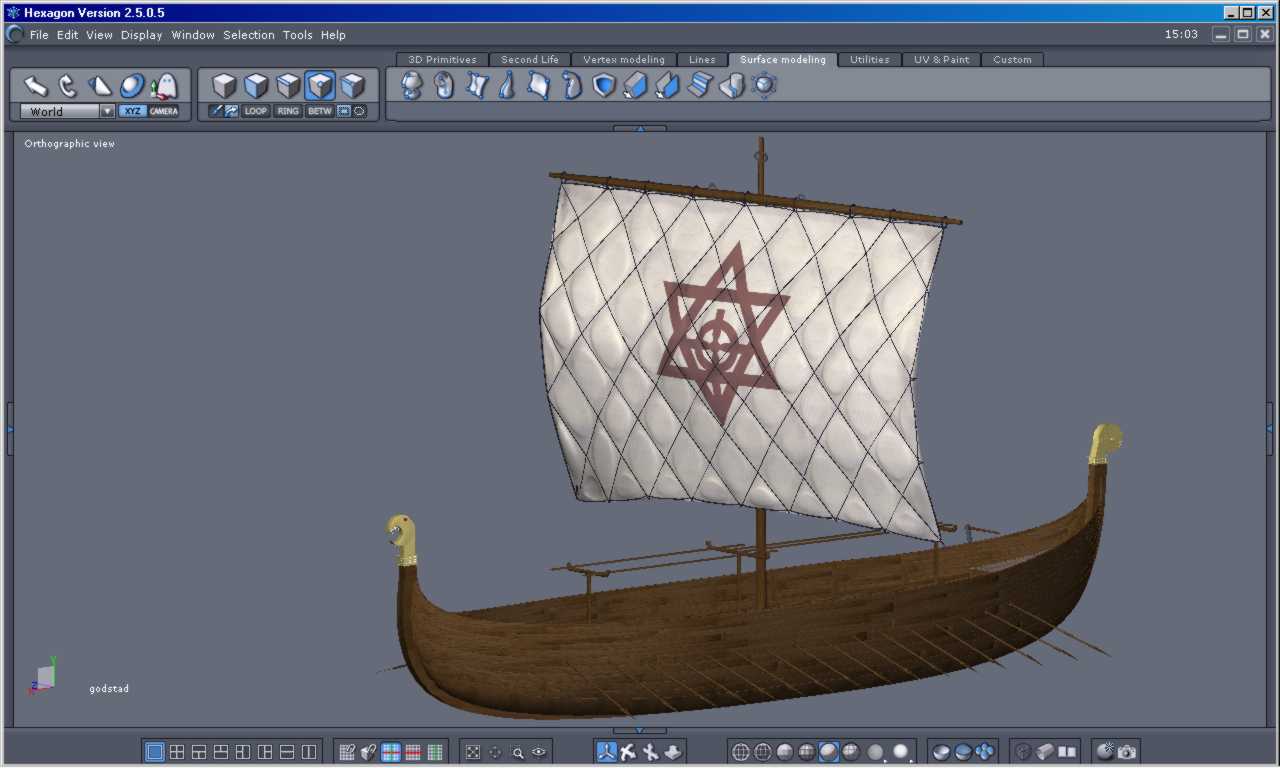1280x768 pixels.
Task: Switch to the UV & Paint tab
Action: [x=941, y=60]
